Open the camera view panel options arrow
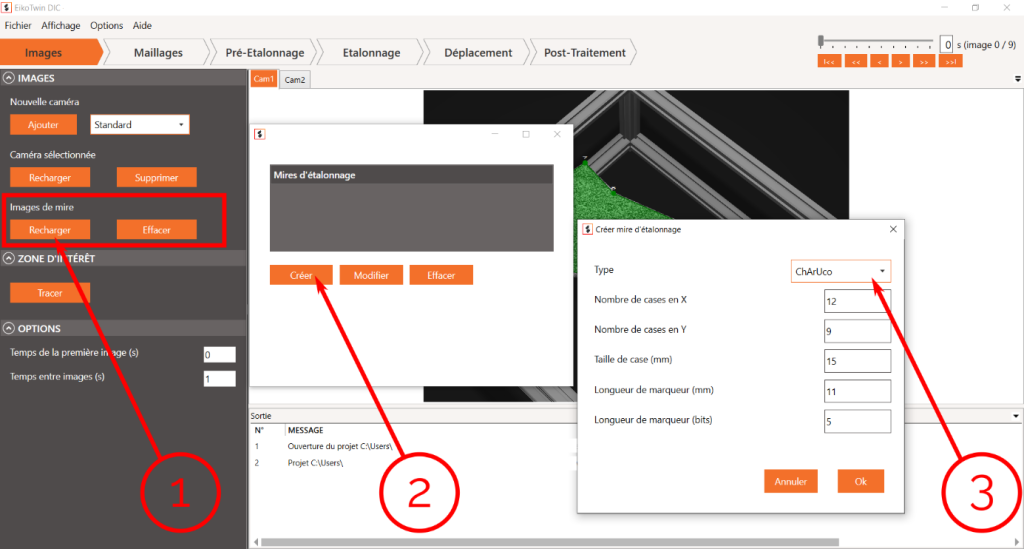Image resolution: width=1024 pixels, height=549 pixels. [1017, 79]
